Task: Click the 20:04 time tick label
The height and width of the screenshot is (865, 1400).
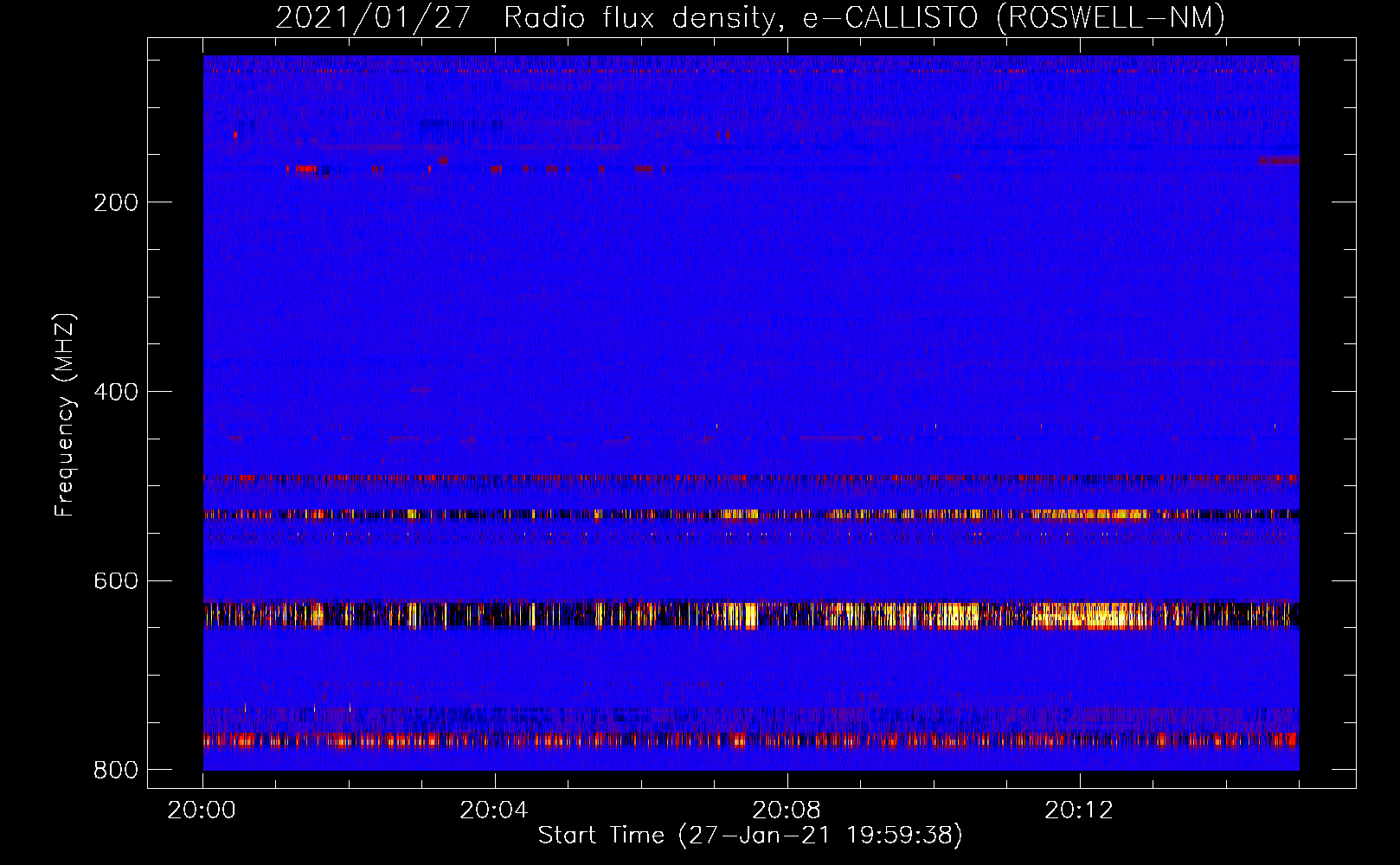Action: point(494,811)
